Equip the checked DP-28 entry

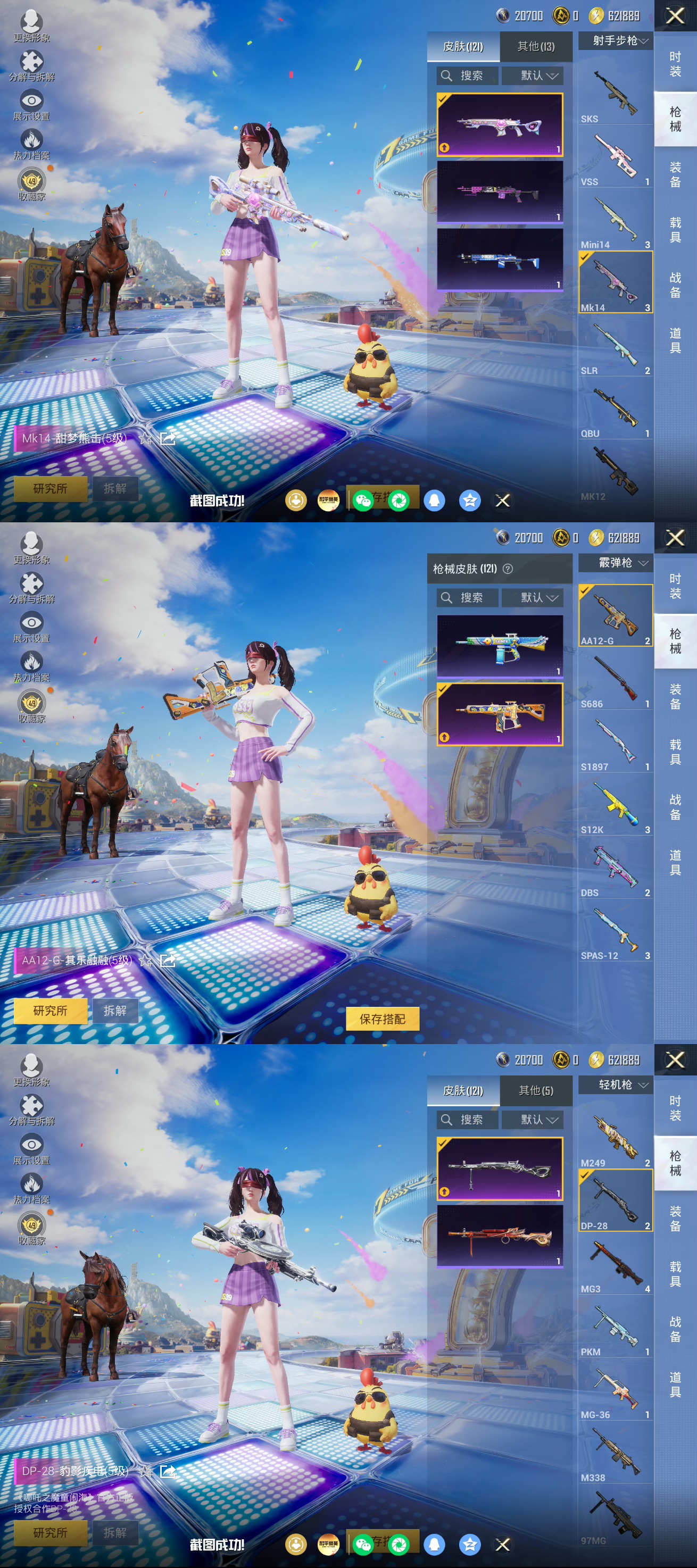coord(616,1201)
